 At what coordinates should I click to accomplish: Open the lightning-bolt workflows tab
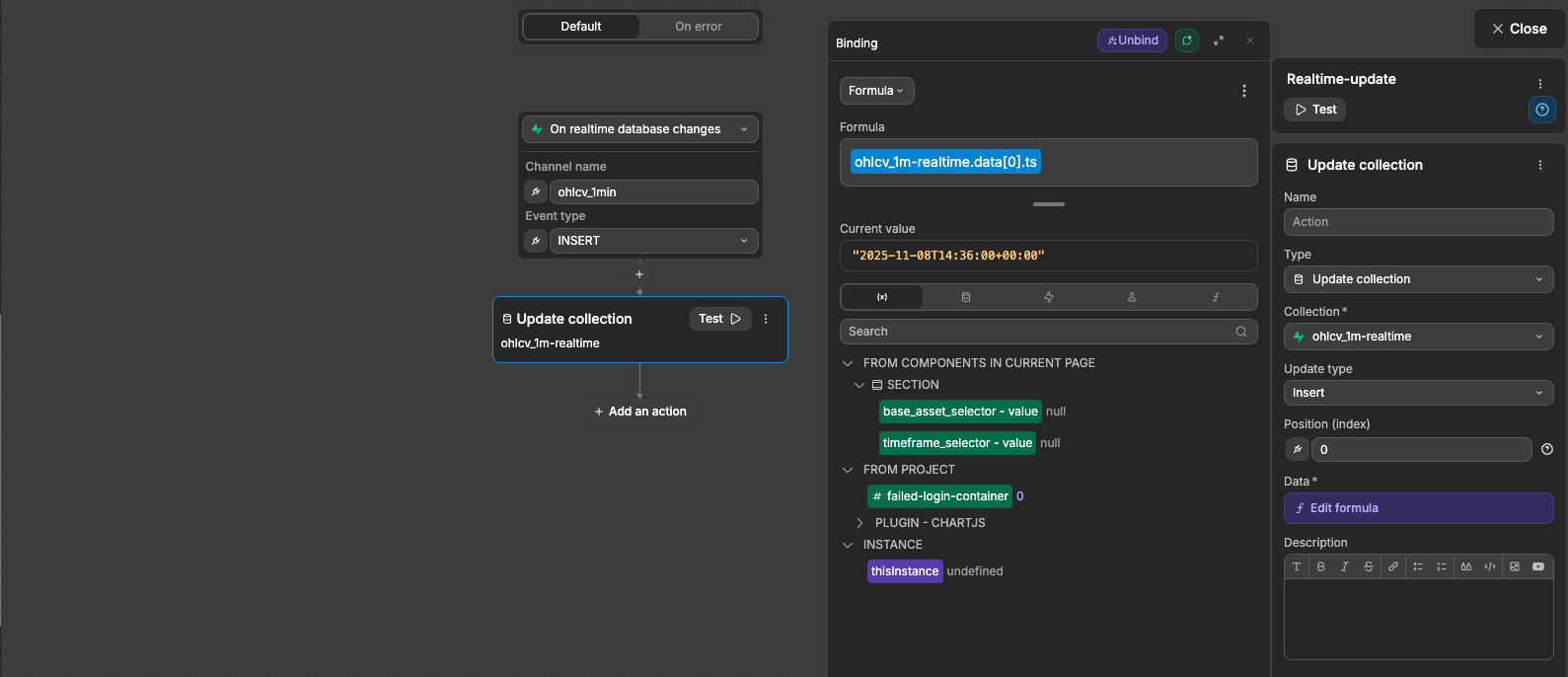click(x=1049, y=297)
